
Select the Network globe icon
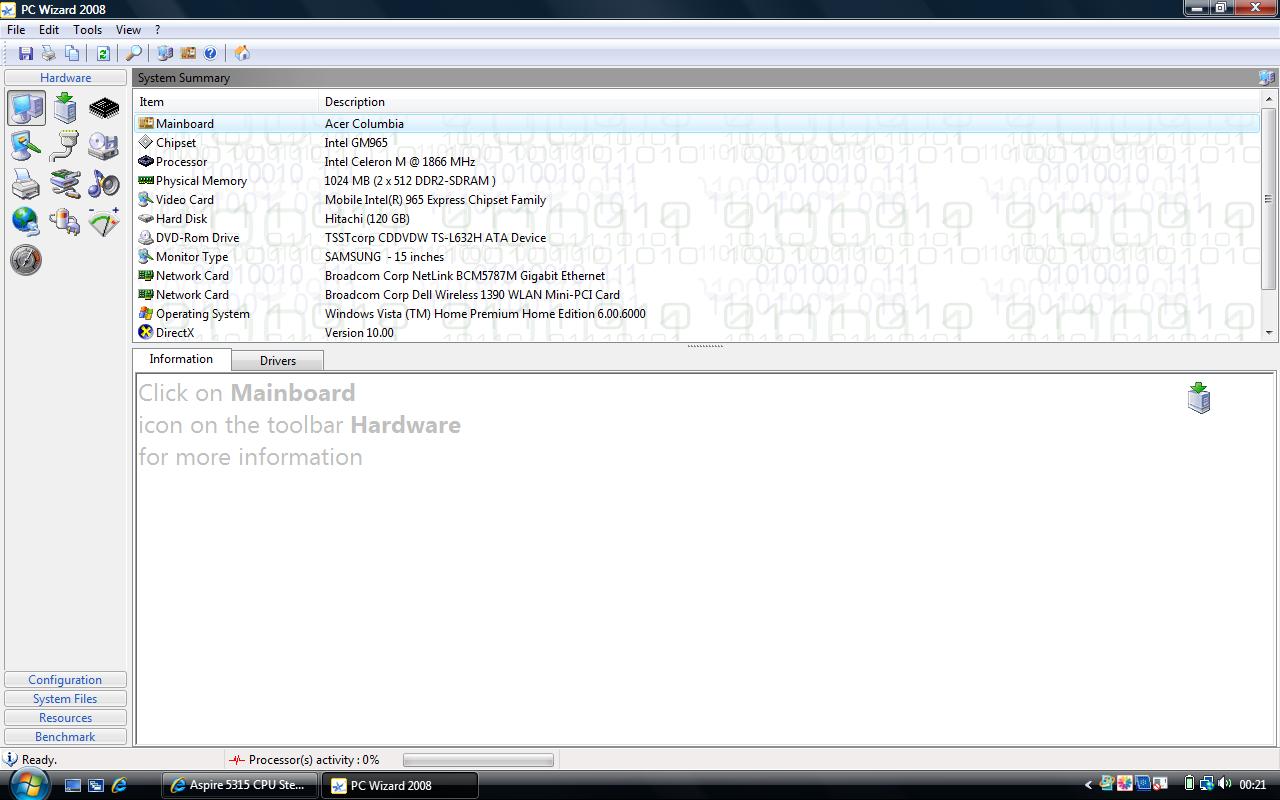pyautogui.click(x=26, y=221)
